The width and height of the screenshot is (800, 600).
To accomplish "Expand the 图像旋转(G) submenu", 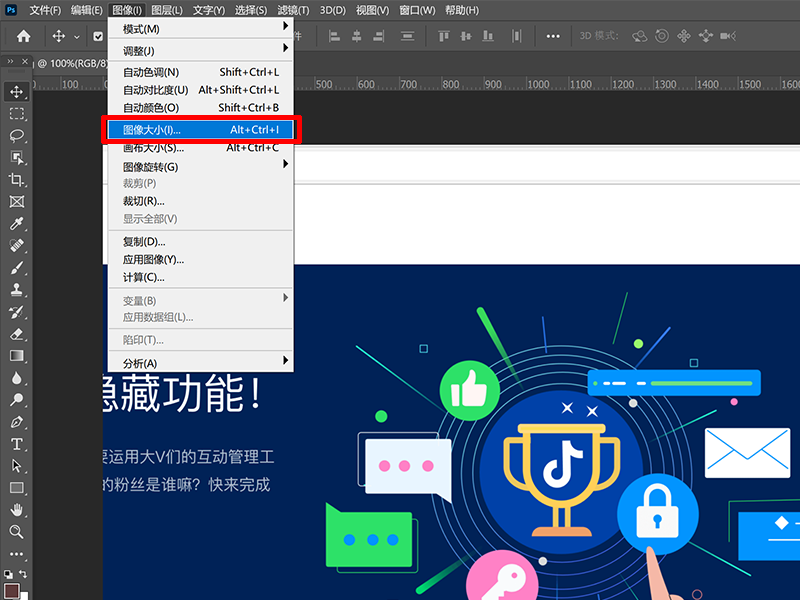I will 200,167.
